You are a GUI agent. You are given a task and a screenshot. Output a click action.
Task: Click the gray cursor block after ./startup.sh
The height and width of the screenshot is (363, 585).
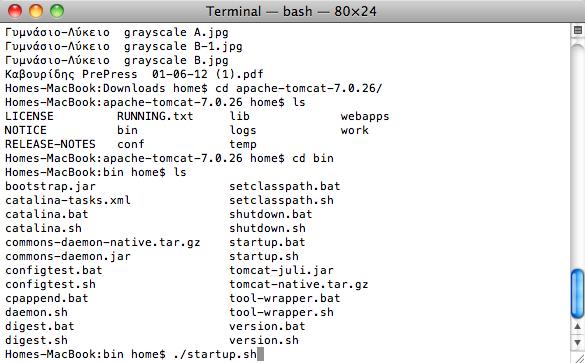click(x=260, y=354)
